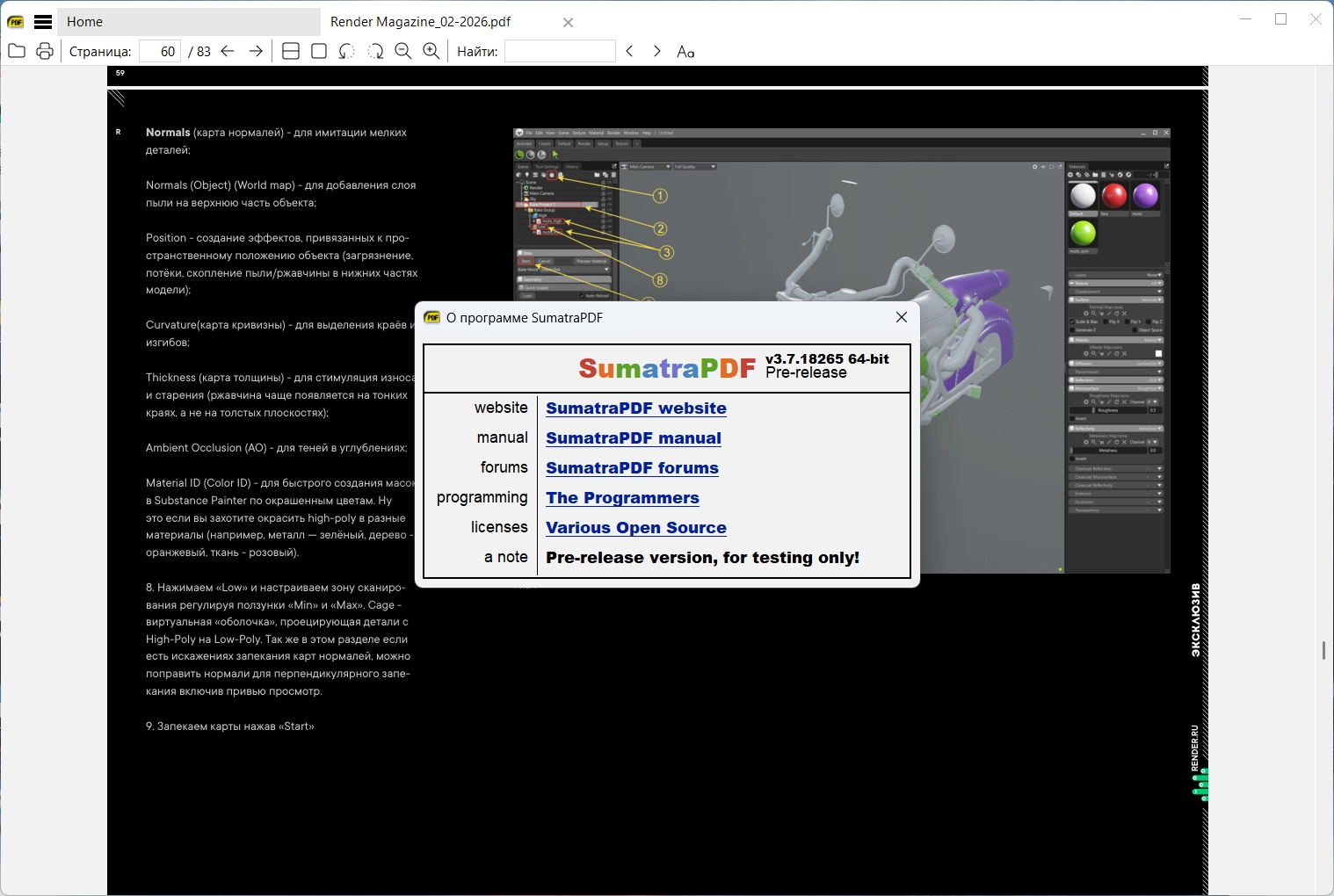Zoom in with the magnifier plus

[x=431, y=51]
